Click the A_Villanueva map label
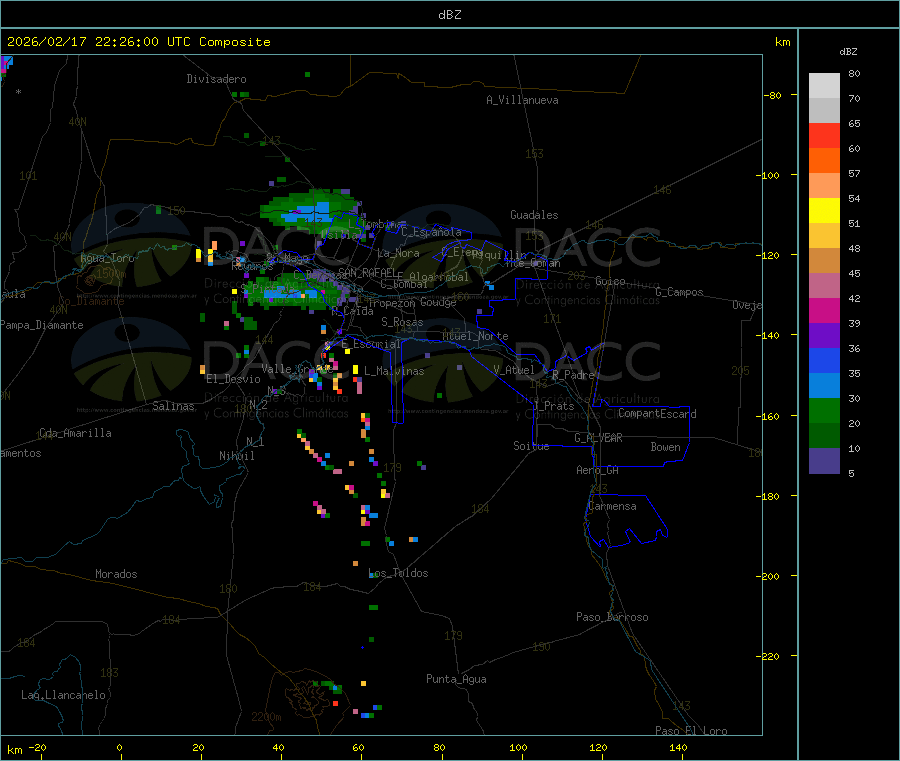Screen dimensions: 900x761 pyautogui.click(x=522, y=100)
